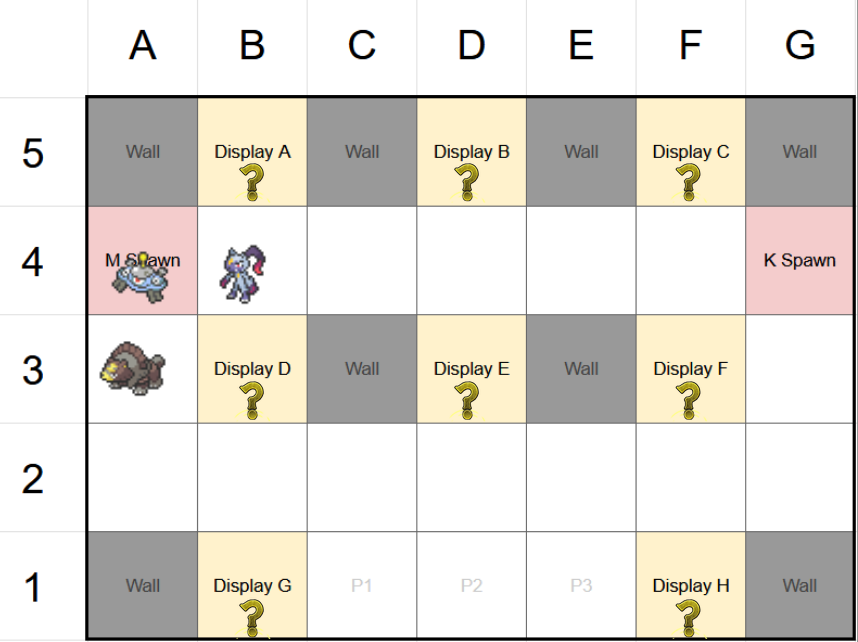Image resolution: width=858 pixels, height=642 pixels.
Task: Click the question mark in Display D
Action: coord(252,399)
